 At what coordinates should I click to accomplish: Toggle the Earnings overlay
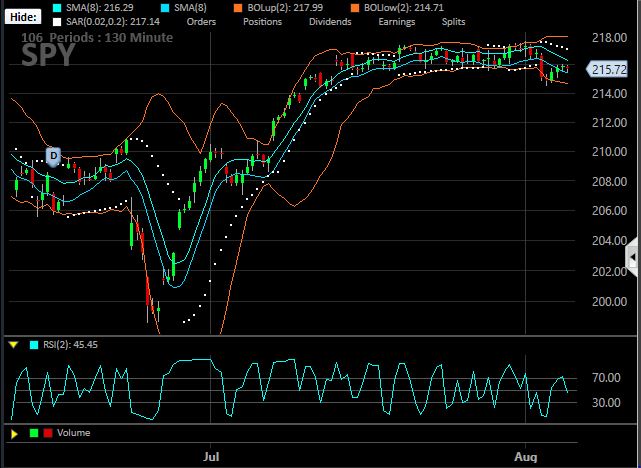click(x=397, y=22)
